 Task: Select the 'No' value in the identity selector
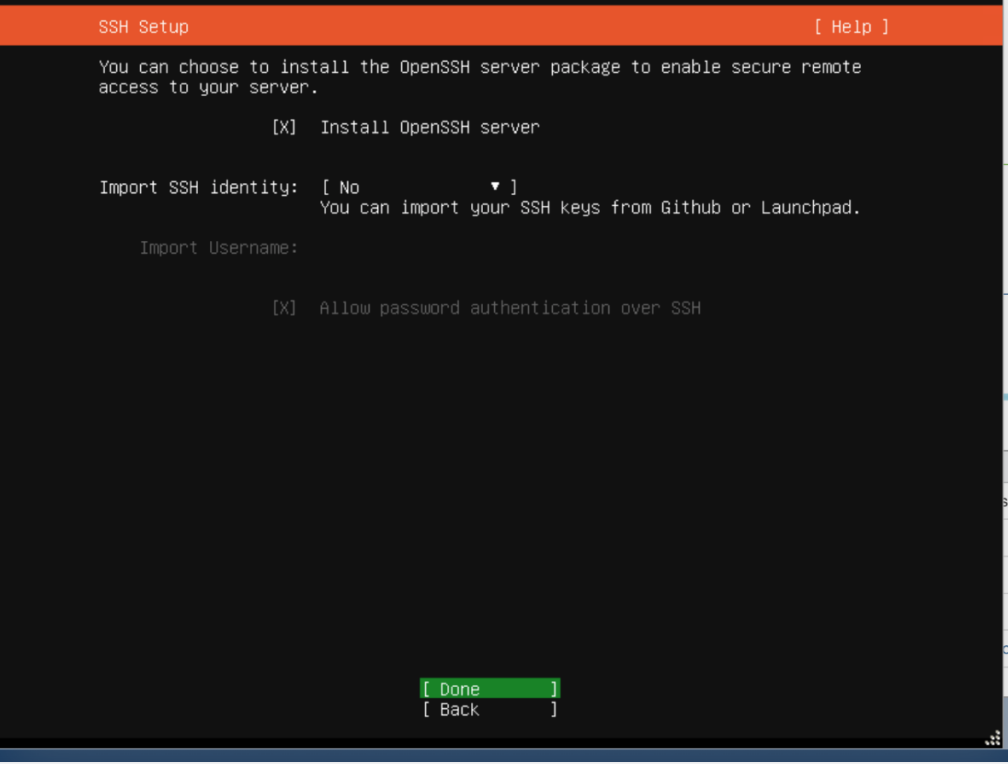pyautogui.click(x=349, y=188)
